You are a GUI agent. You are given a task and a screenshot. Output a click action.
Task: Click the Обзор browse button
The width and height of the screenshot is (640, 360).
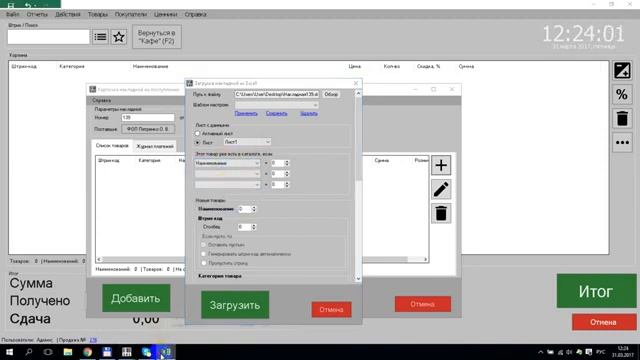[x=331, y=94]
